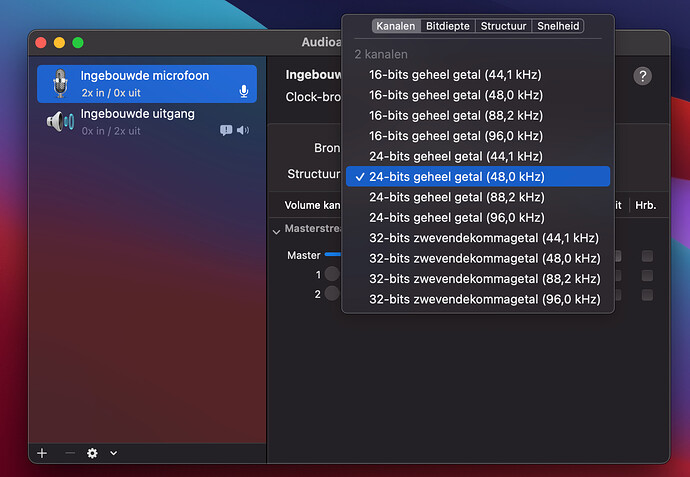690x477 pixels.
Task: Add a new device with plus icon
Action: coord(42,453)
